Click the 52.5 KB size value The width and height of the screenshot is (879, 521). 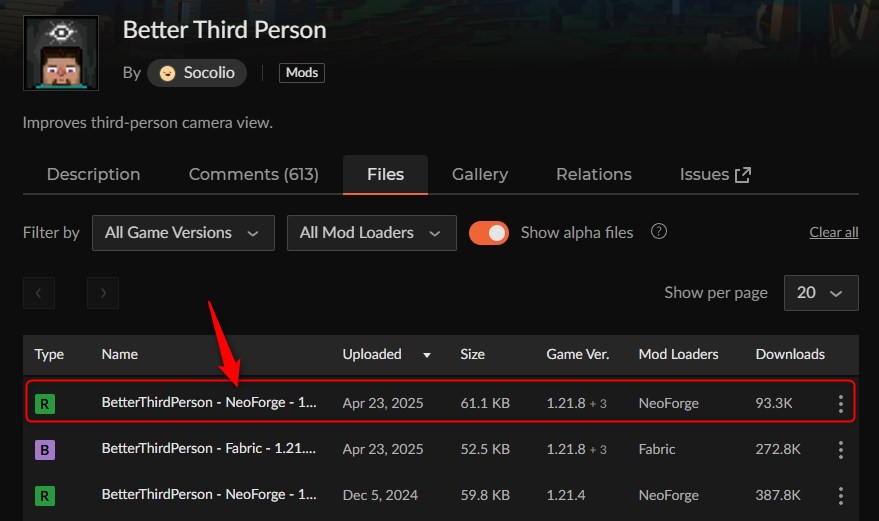pos(485,449)
